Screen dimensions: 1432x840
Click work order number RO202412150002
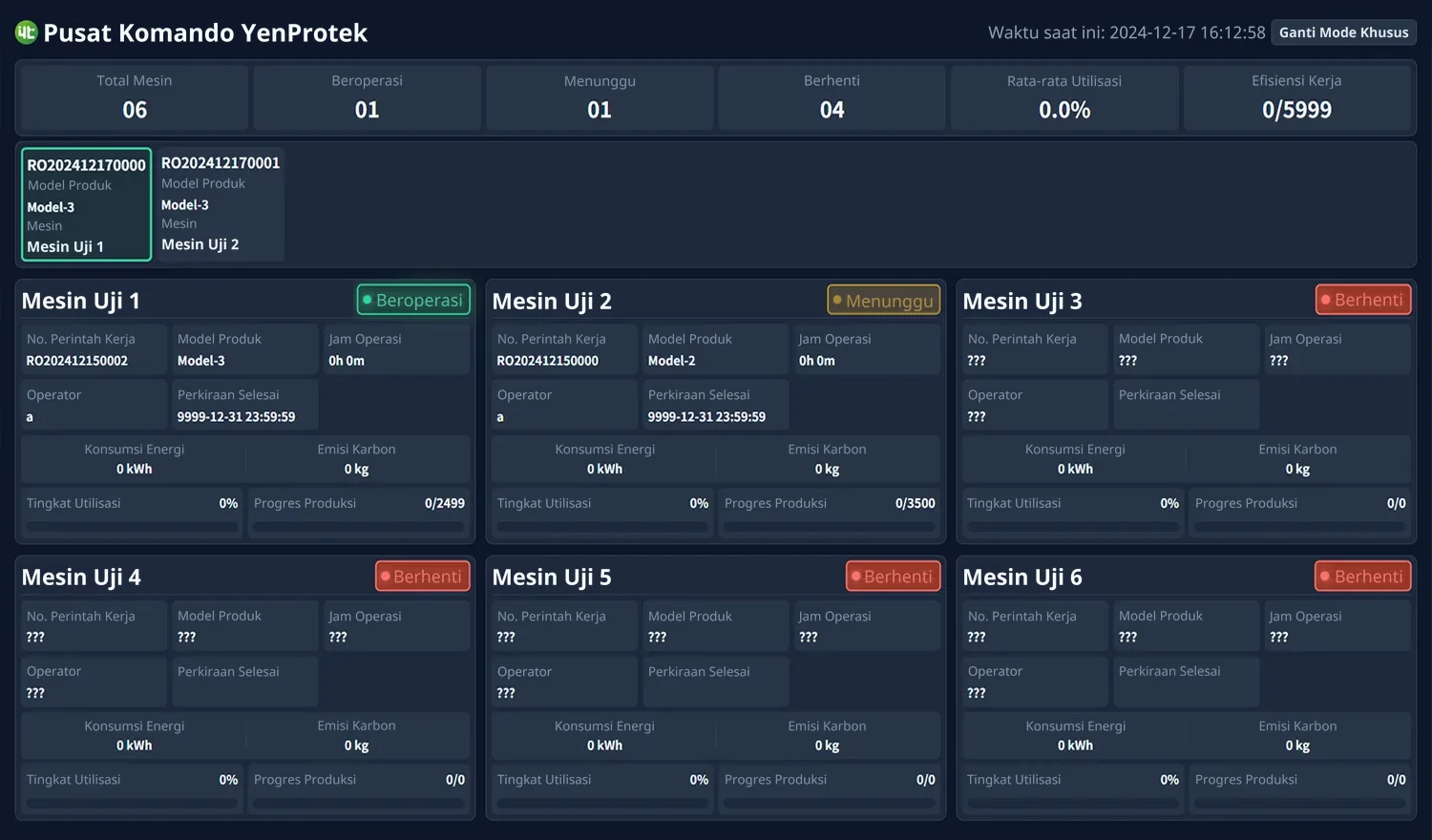77,361
